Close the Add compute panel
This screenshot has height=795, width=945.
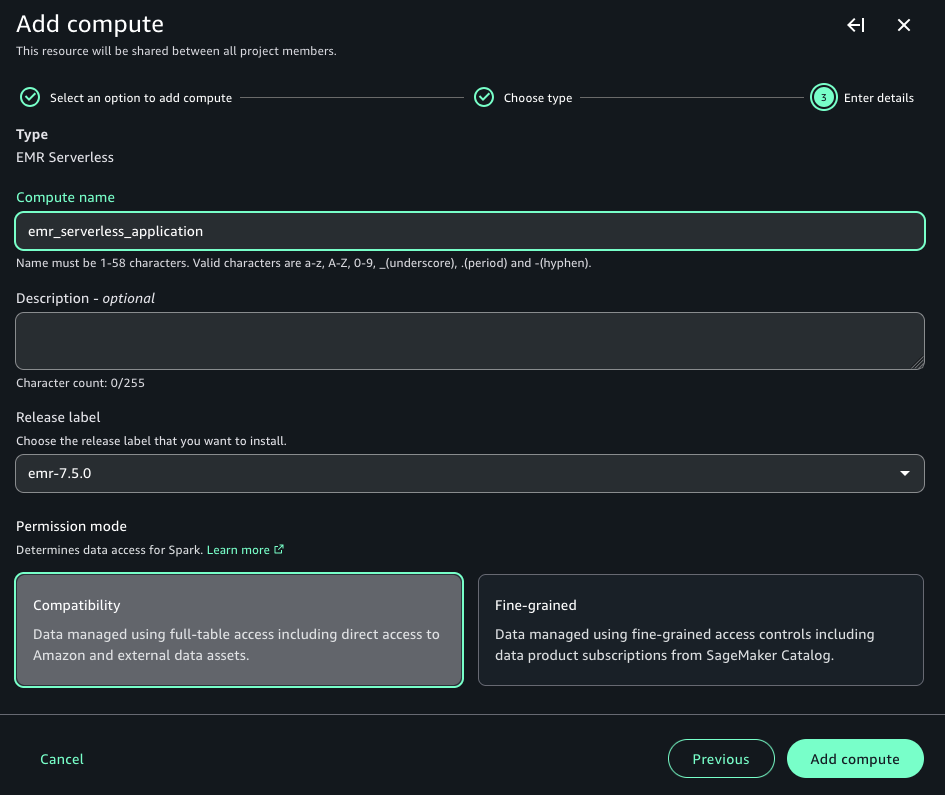click(903, 25)
